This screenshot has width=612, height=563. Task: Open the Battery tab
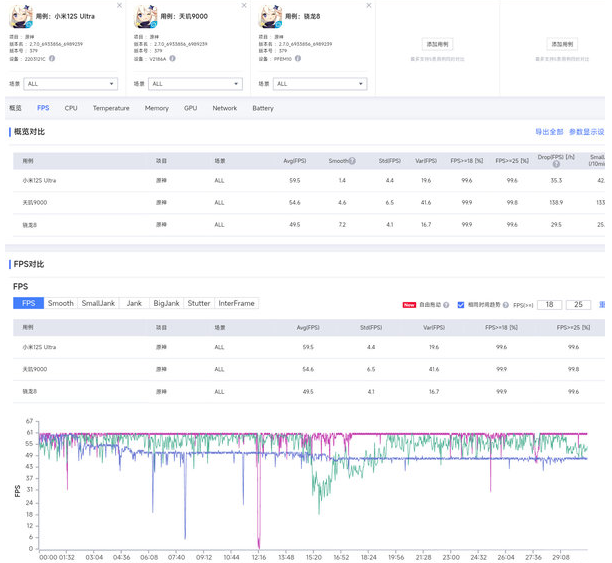263,108
